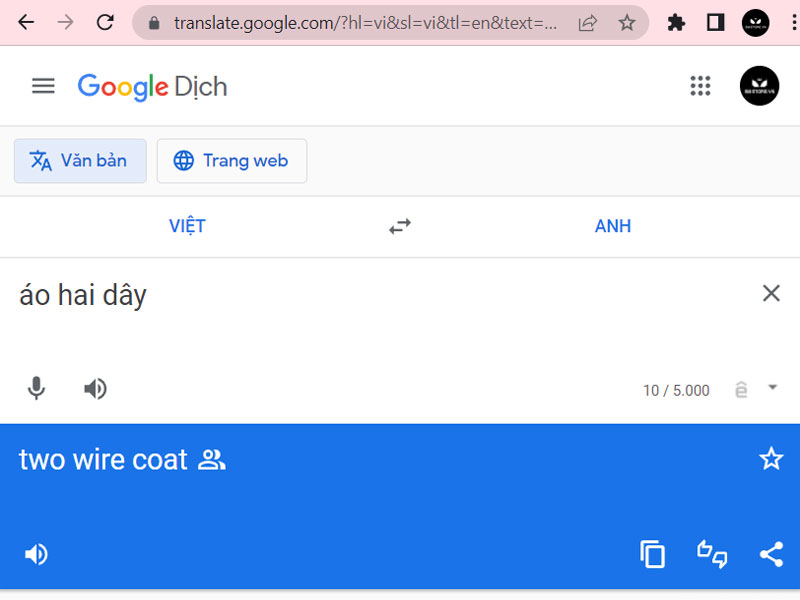
Task: Open the hamburger navigation menu
Action: click(x=43, y=86)
